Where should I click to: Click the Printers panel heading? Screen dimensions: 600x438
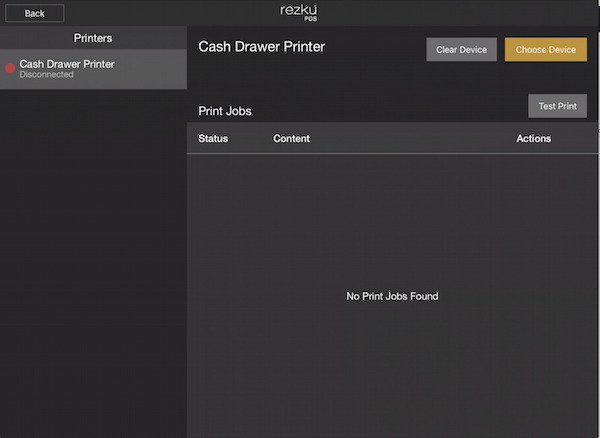(93, 38)
